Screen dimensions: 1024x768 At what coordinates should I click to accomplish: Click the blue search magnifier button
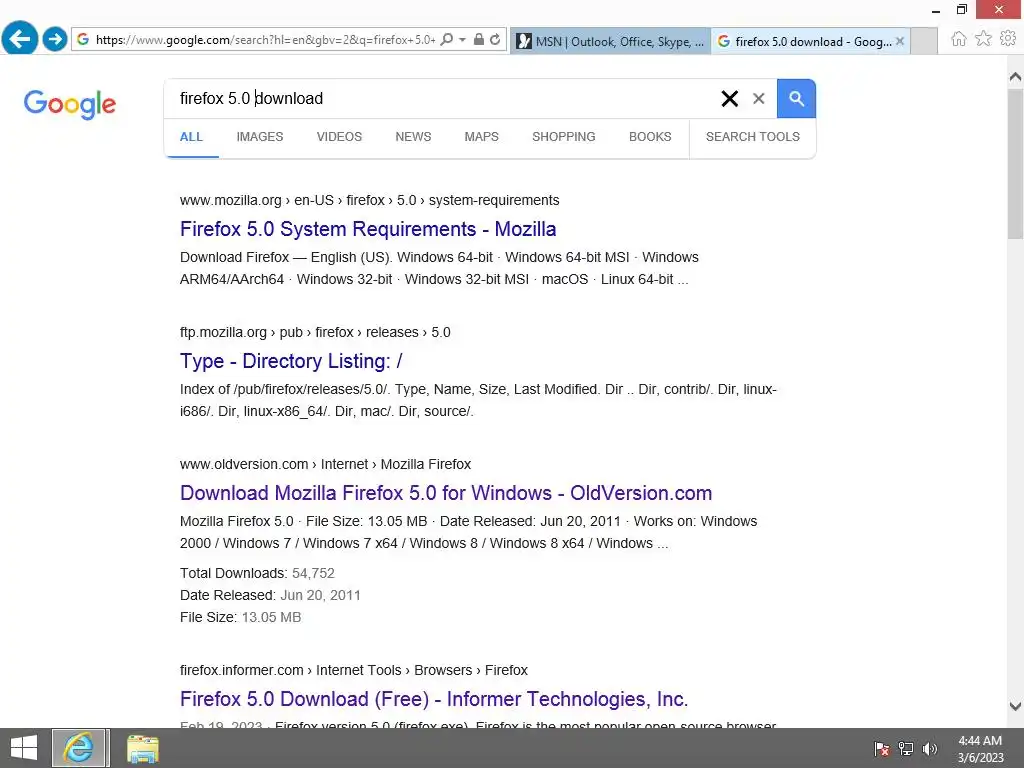796,99
